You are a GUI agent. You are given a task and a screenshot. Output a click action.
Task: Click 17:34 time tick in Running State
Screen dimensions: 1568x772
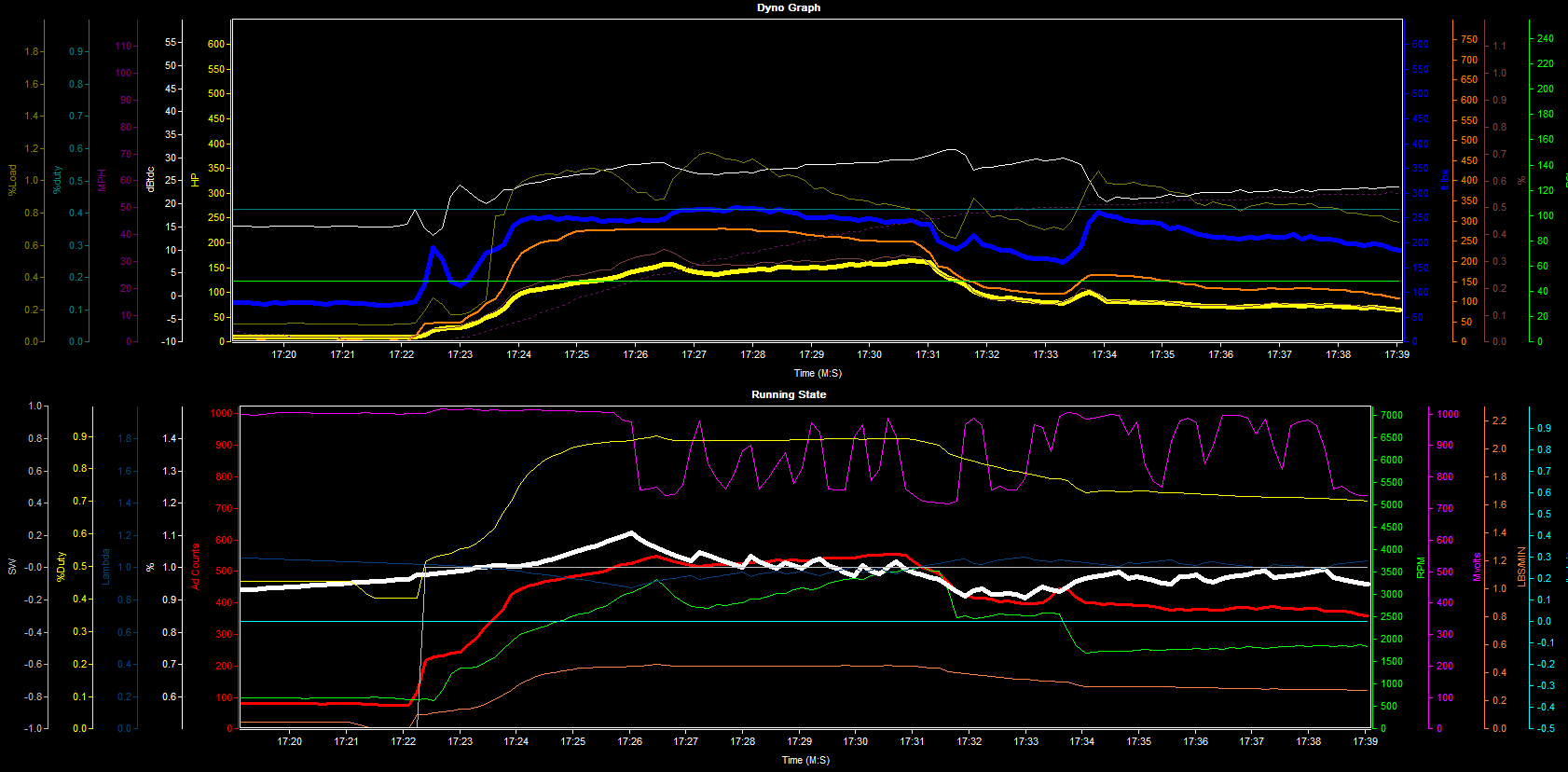1081,741
